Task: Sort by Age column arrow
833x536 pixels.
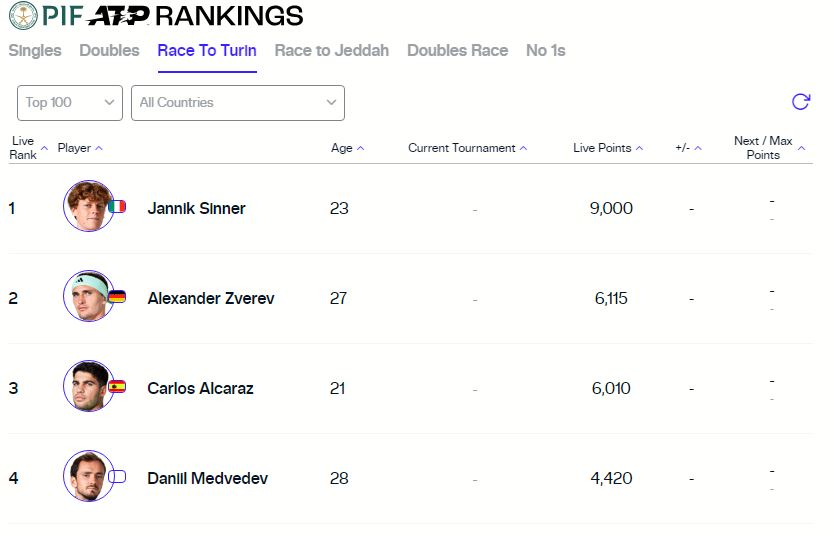Action: [360, 148]
